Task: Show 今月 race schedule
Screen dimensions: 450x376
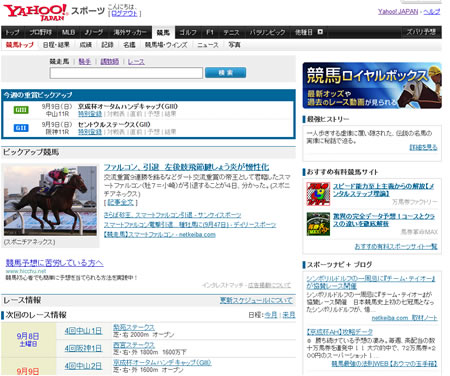Action: 271,315
